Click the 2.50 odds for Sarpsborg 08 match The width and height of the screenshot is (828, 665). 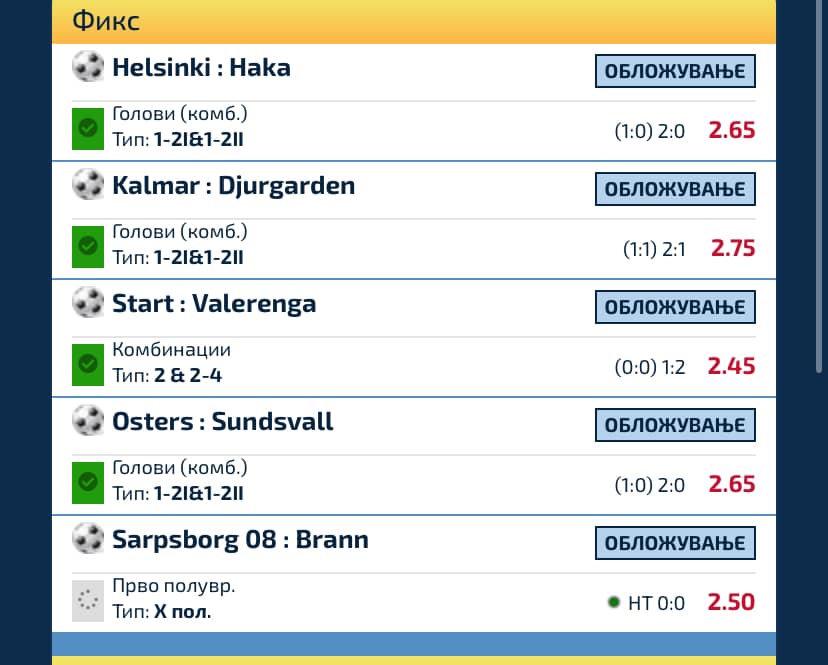(731, 603)
